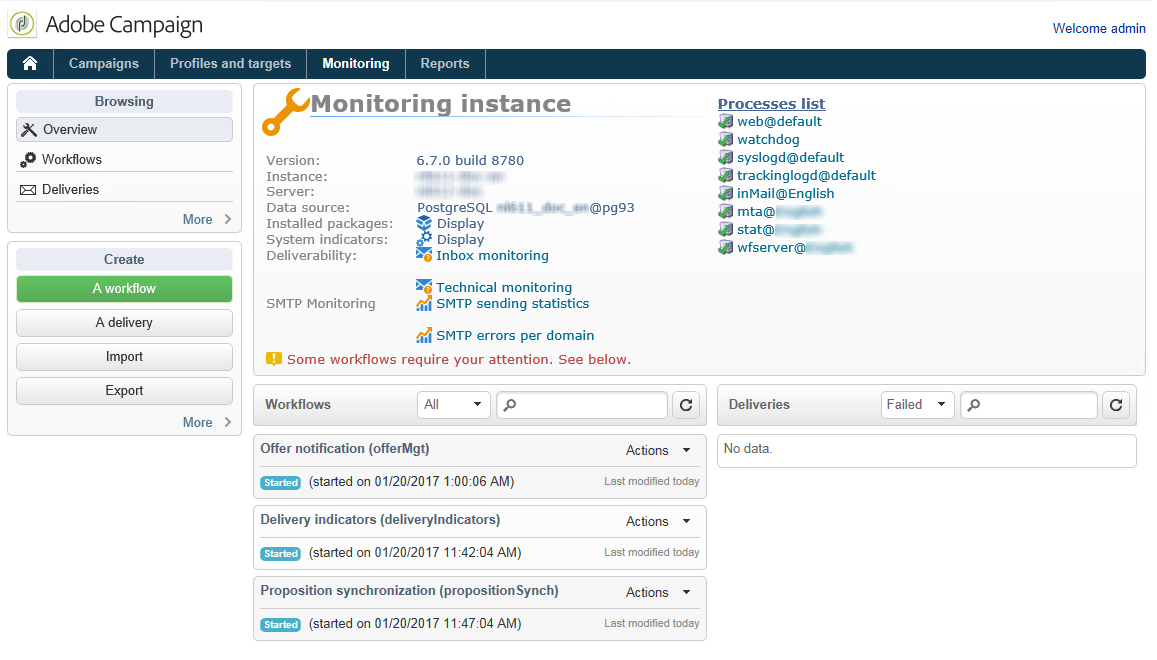Click the Import button
Viewport: 1157px width, 660px height.
click(124, 357)
